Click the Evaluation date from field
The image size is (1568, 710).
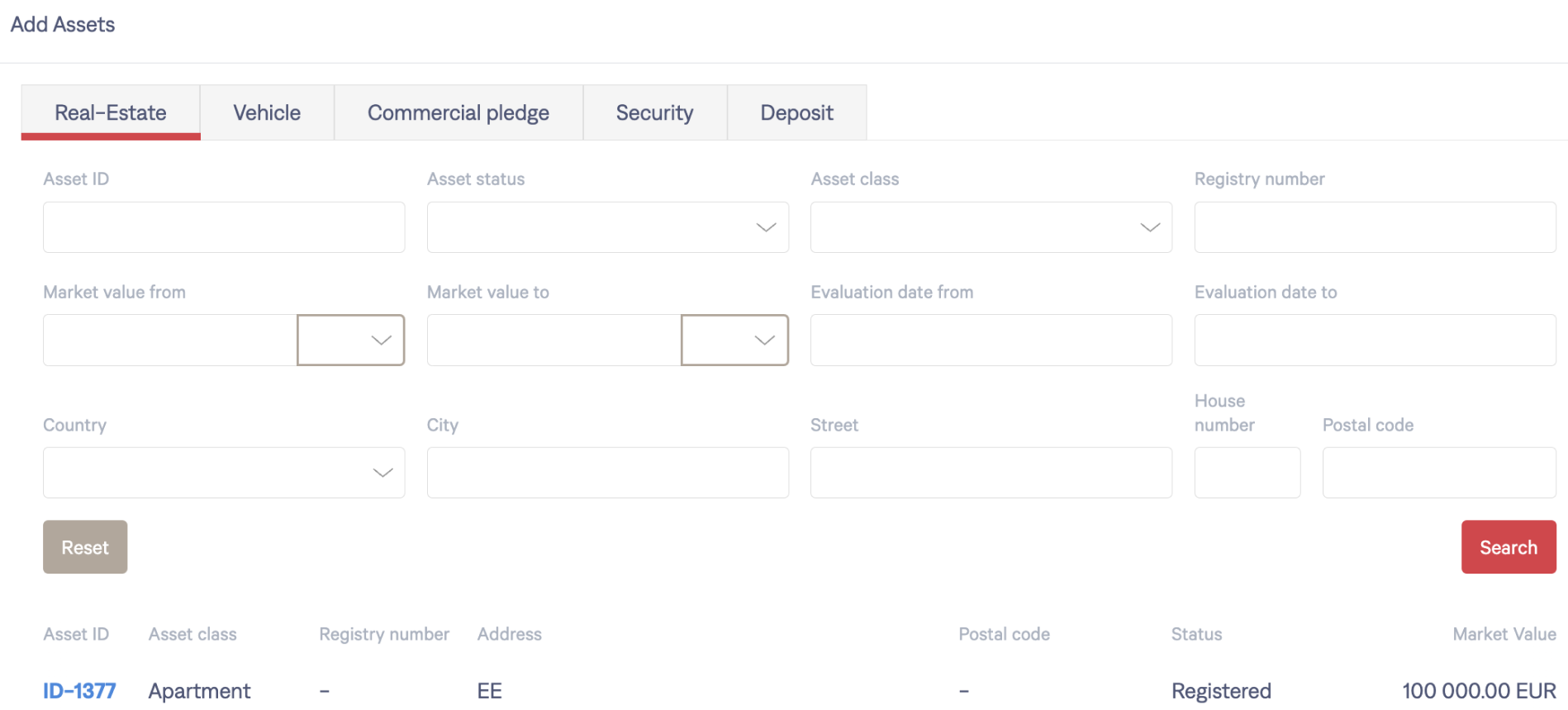pyautogui.click(x=991, y=340)
